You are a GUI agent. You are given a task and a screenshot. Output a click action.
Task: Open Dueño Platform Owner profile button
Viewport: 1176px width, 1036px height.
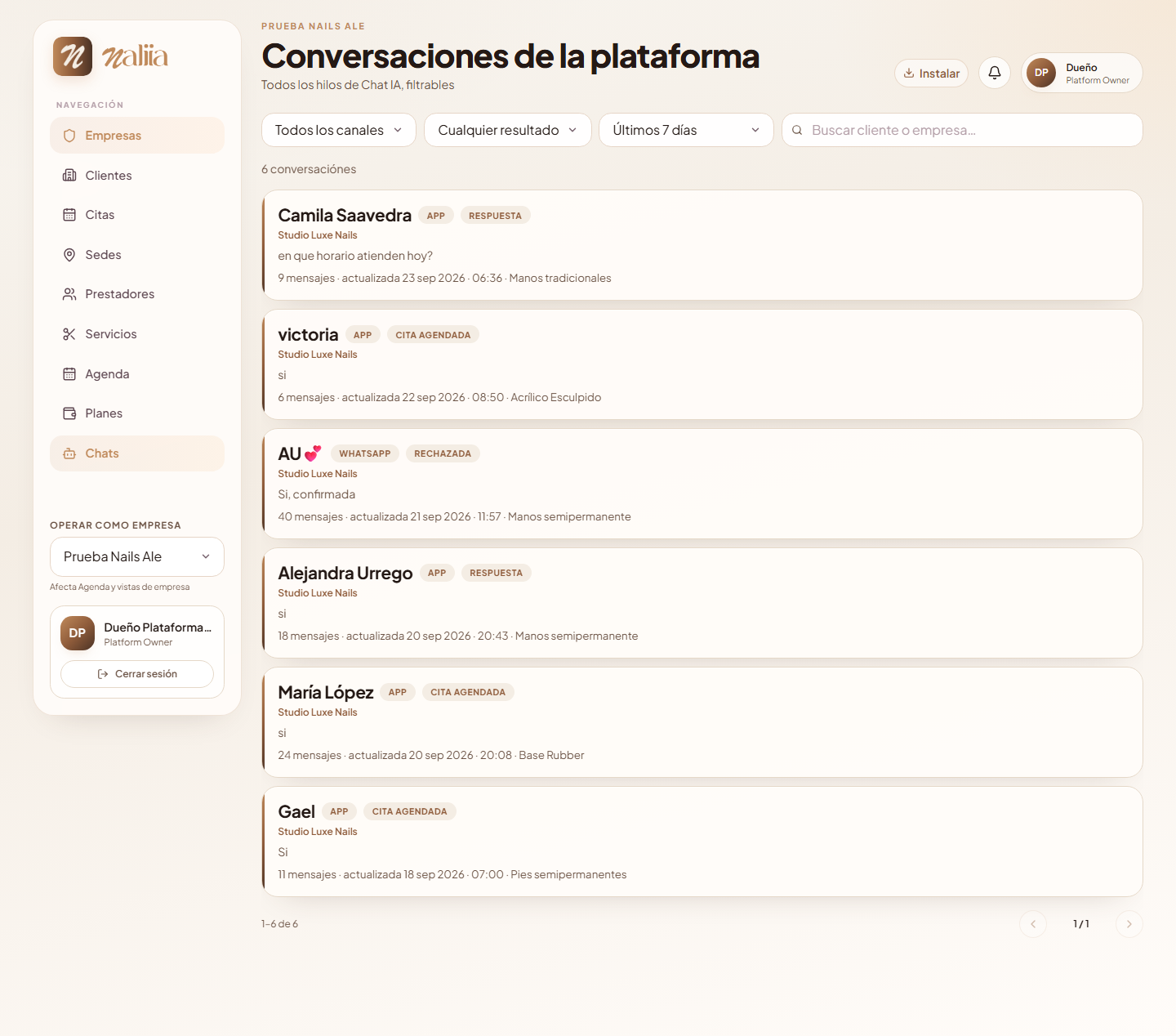[1082, 73]
